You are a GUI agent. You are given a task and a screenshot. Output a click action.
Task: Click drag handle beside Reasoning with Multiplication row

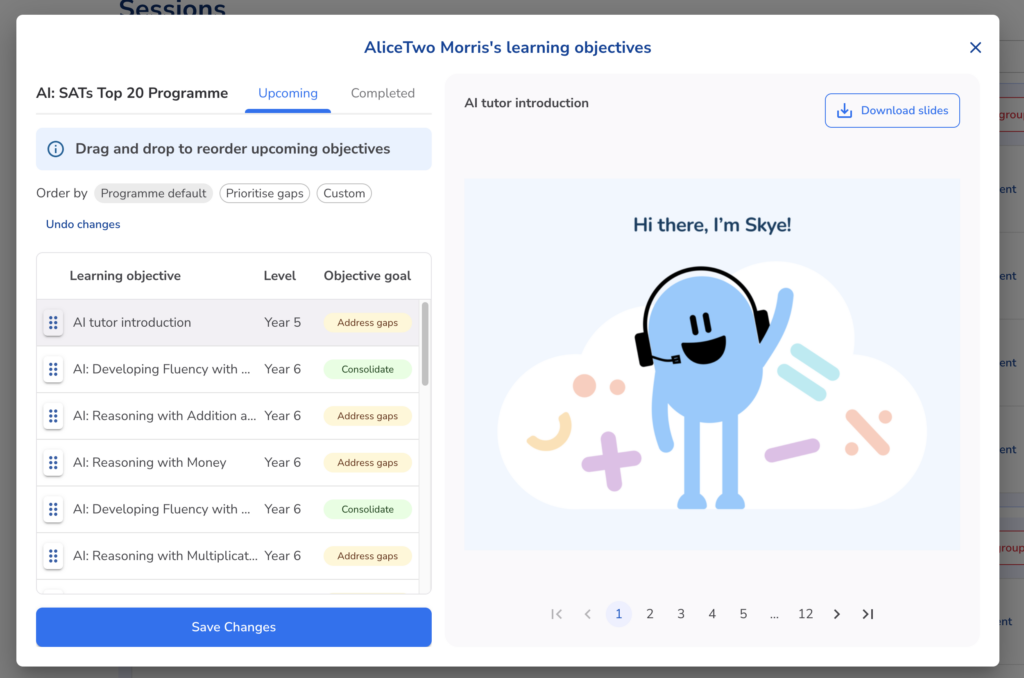coord(53,556)
